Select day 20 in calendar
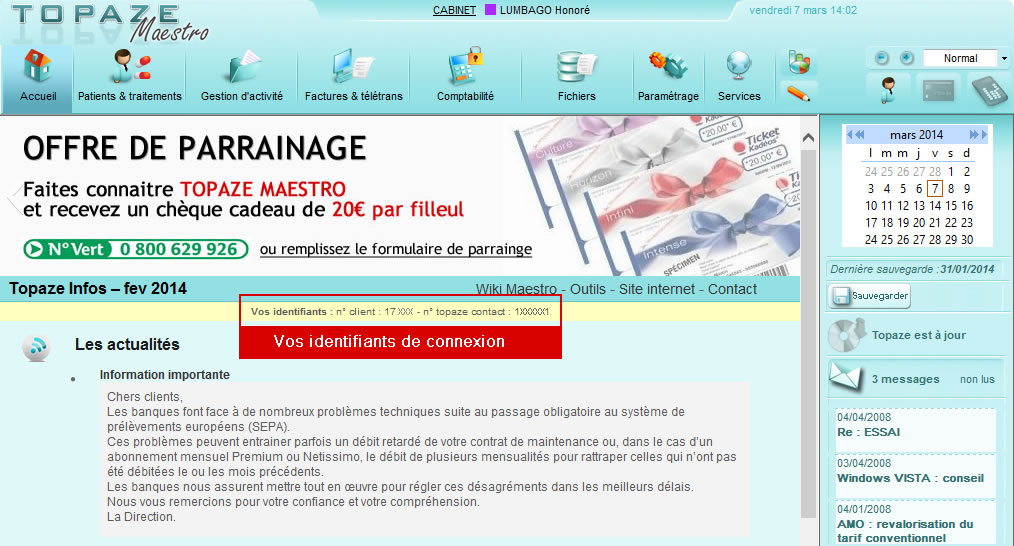The width and height of the screenshot is (1014, 546). [919, 223]
